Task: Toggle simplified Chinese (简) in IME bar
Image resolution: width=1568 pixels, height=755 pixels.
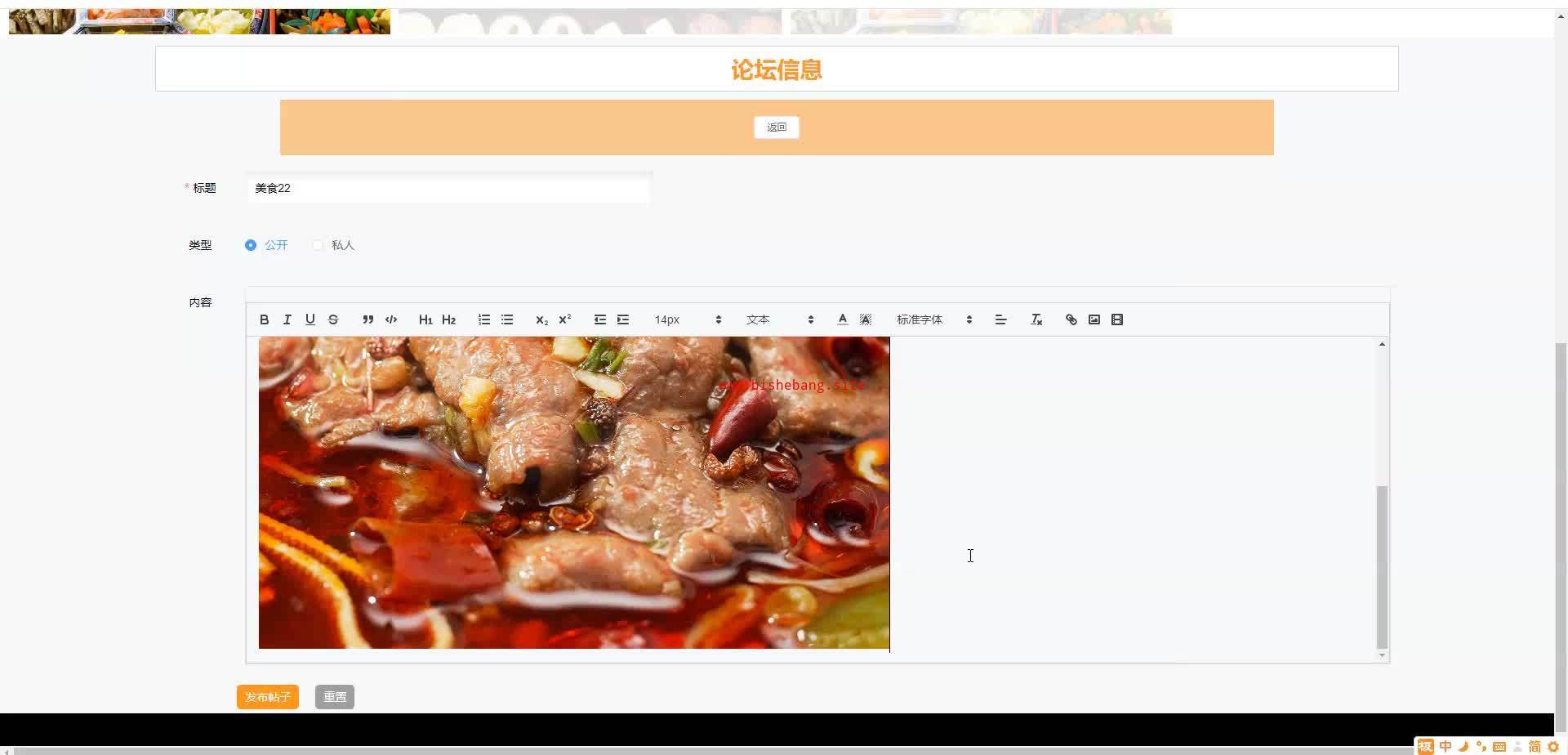Action: point(1535,747)
